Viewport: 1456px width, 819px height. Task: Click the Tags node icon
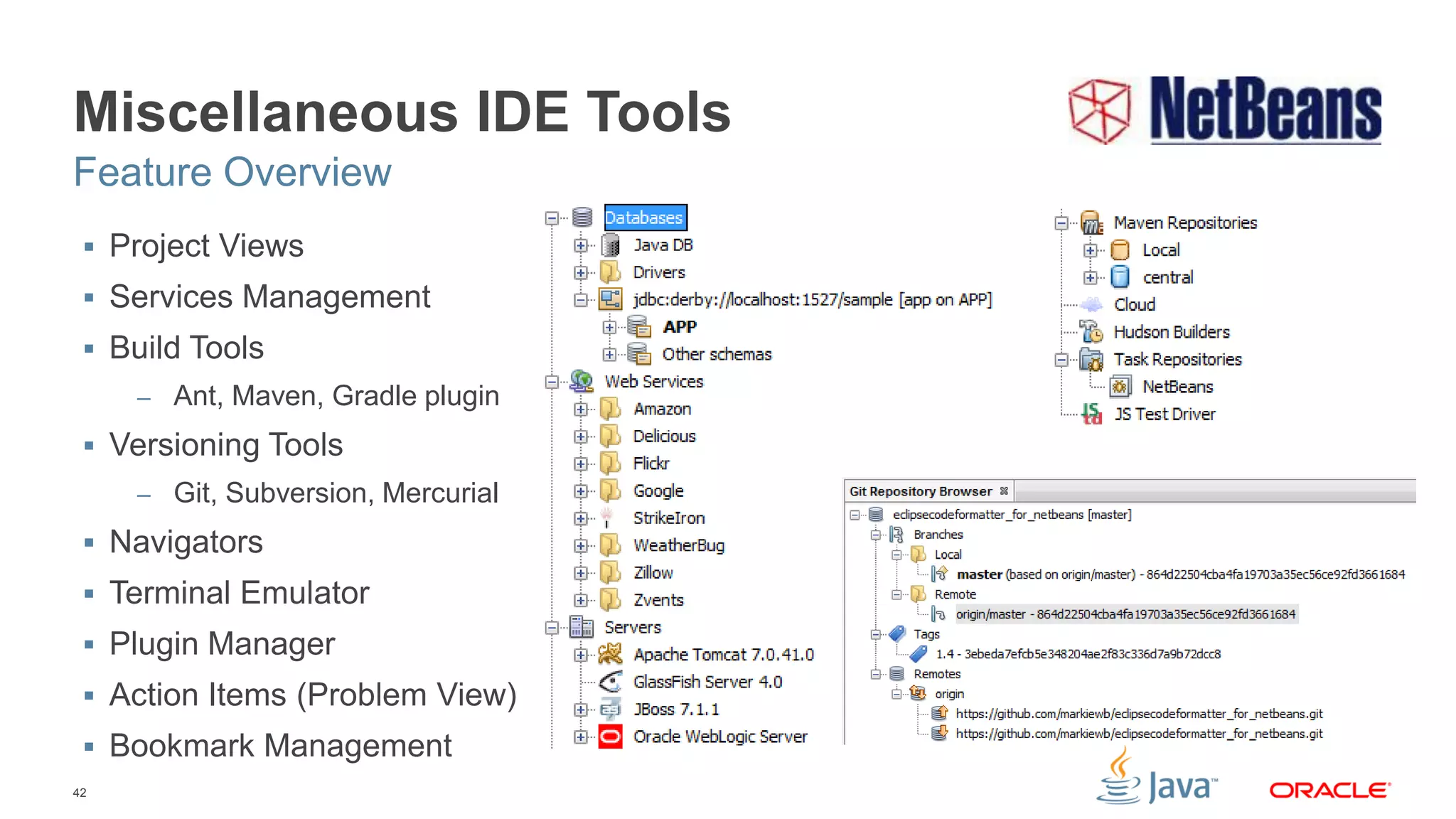click(x=897, y=633)
